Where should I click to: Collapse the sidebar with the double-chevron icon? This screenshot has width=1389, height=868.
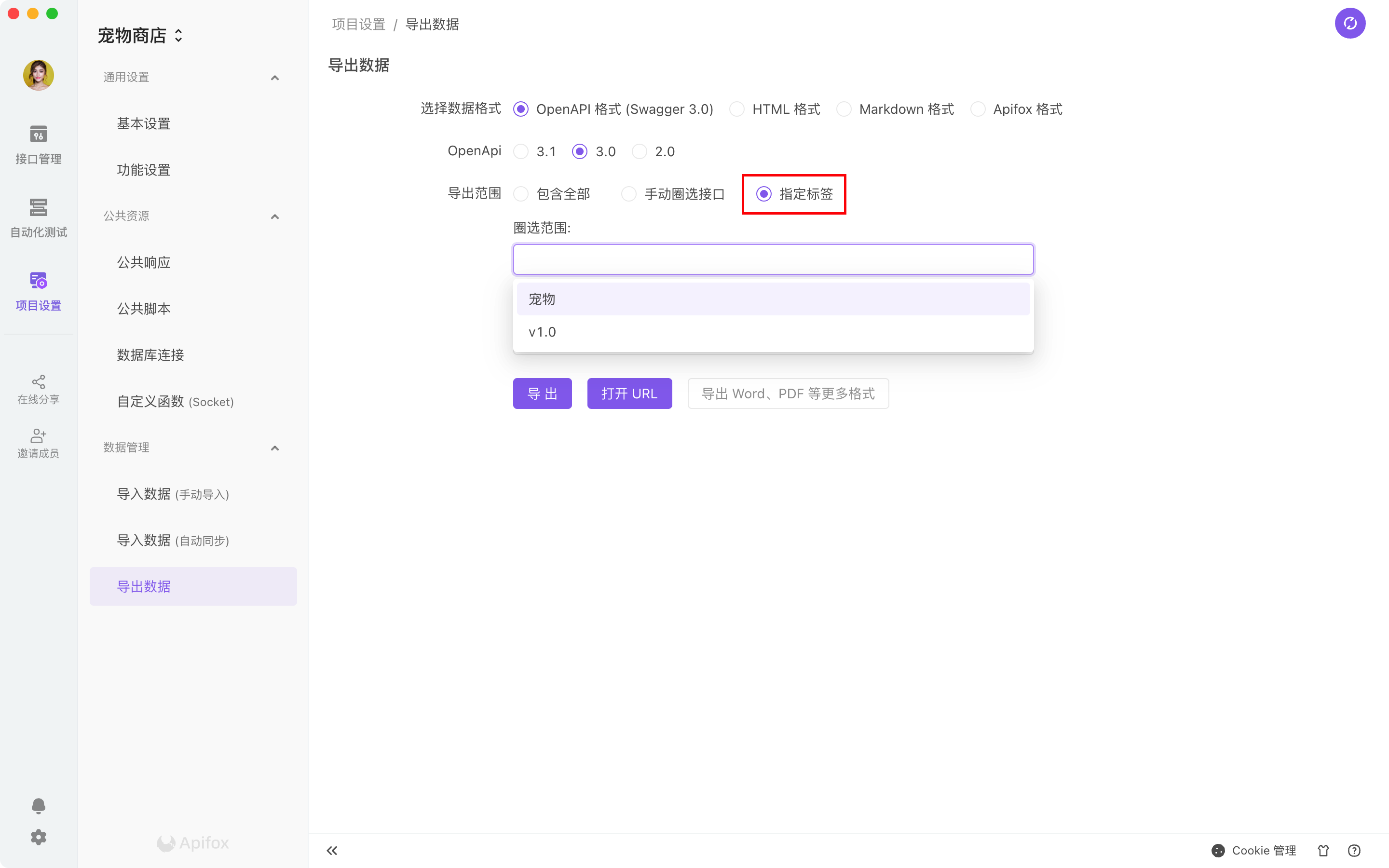coord(332,850)
